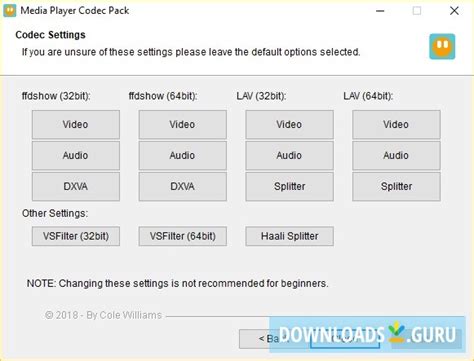Screen dimensions: 474x361
Task: Open LAV 32bit Splitter settings
Action: point(289,186)
